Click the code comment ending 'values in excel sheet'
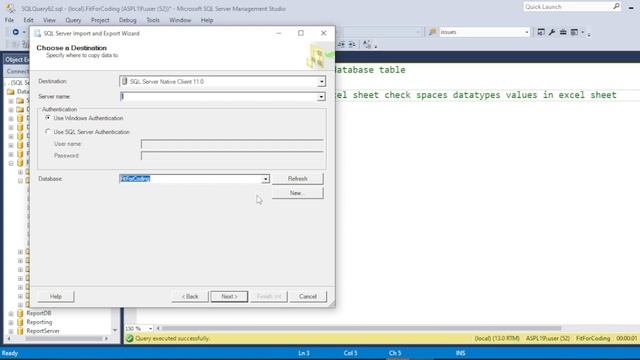Viewport: 640px width, 360px height. [x=476, y=95]
